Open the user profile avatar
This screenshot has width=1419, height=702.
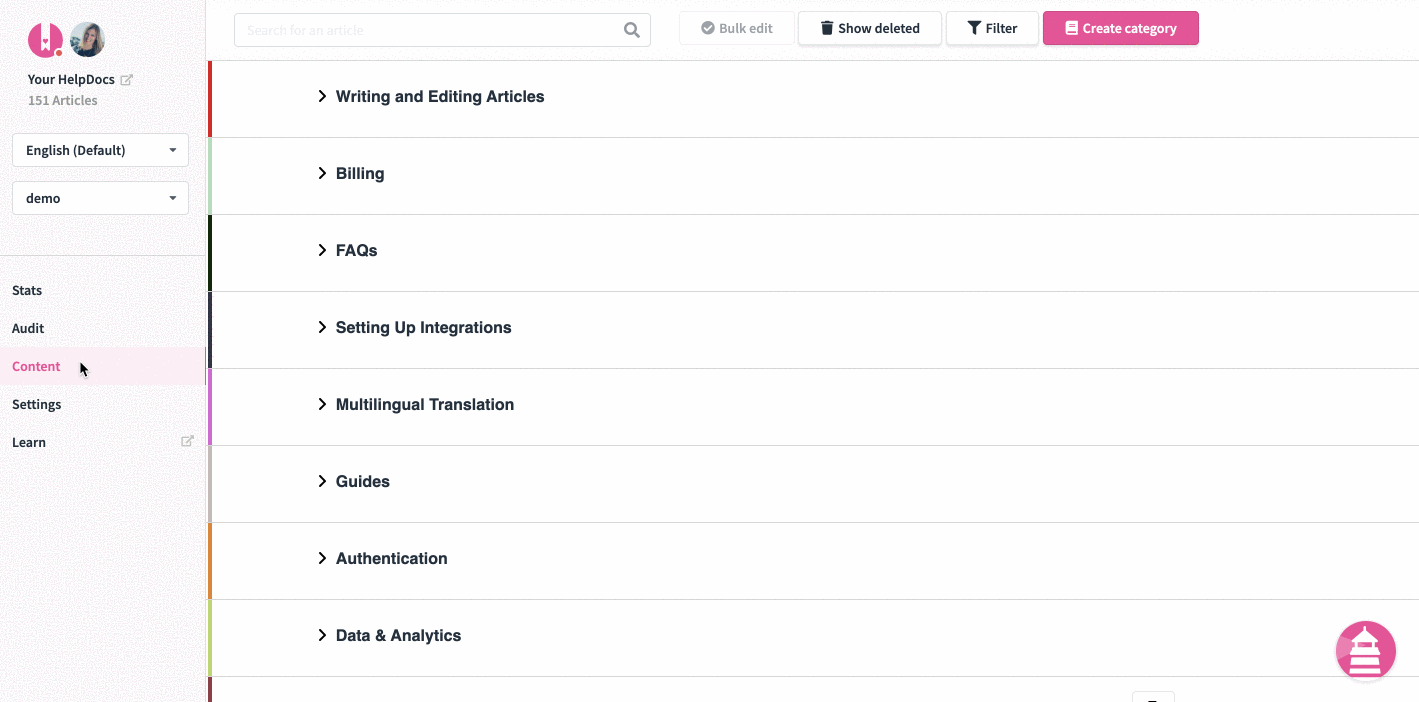pos(88,40)
